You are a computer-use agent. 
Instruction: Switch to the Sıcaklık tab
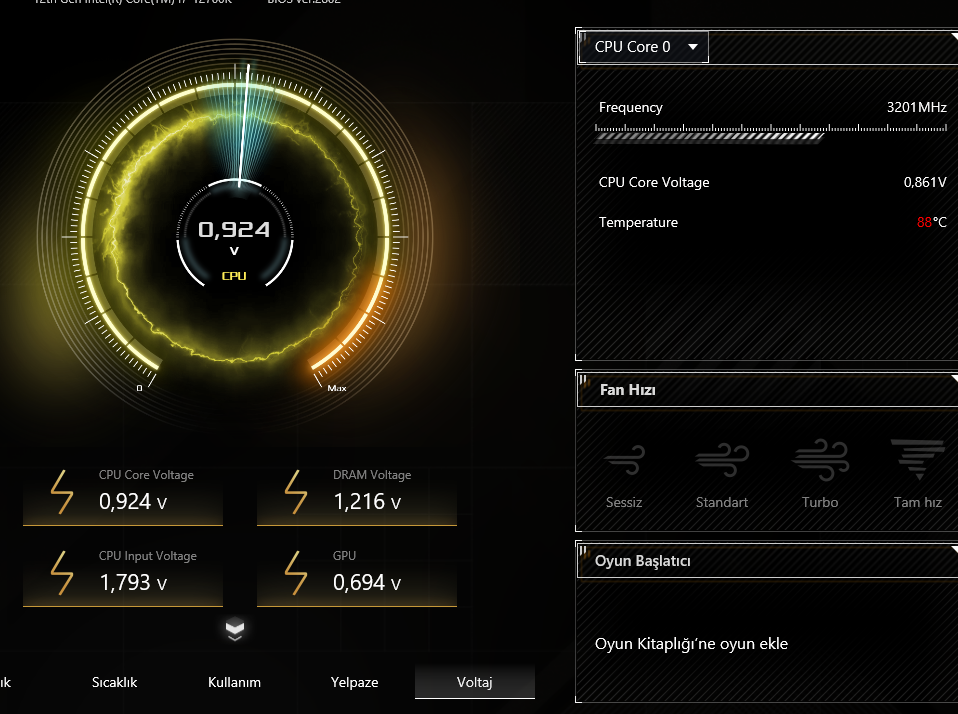[x=114, y=682]
